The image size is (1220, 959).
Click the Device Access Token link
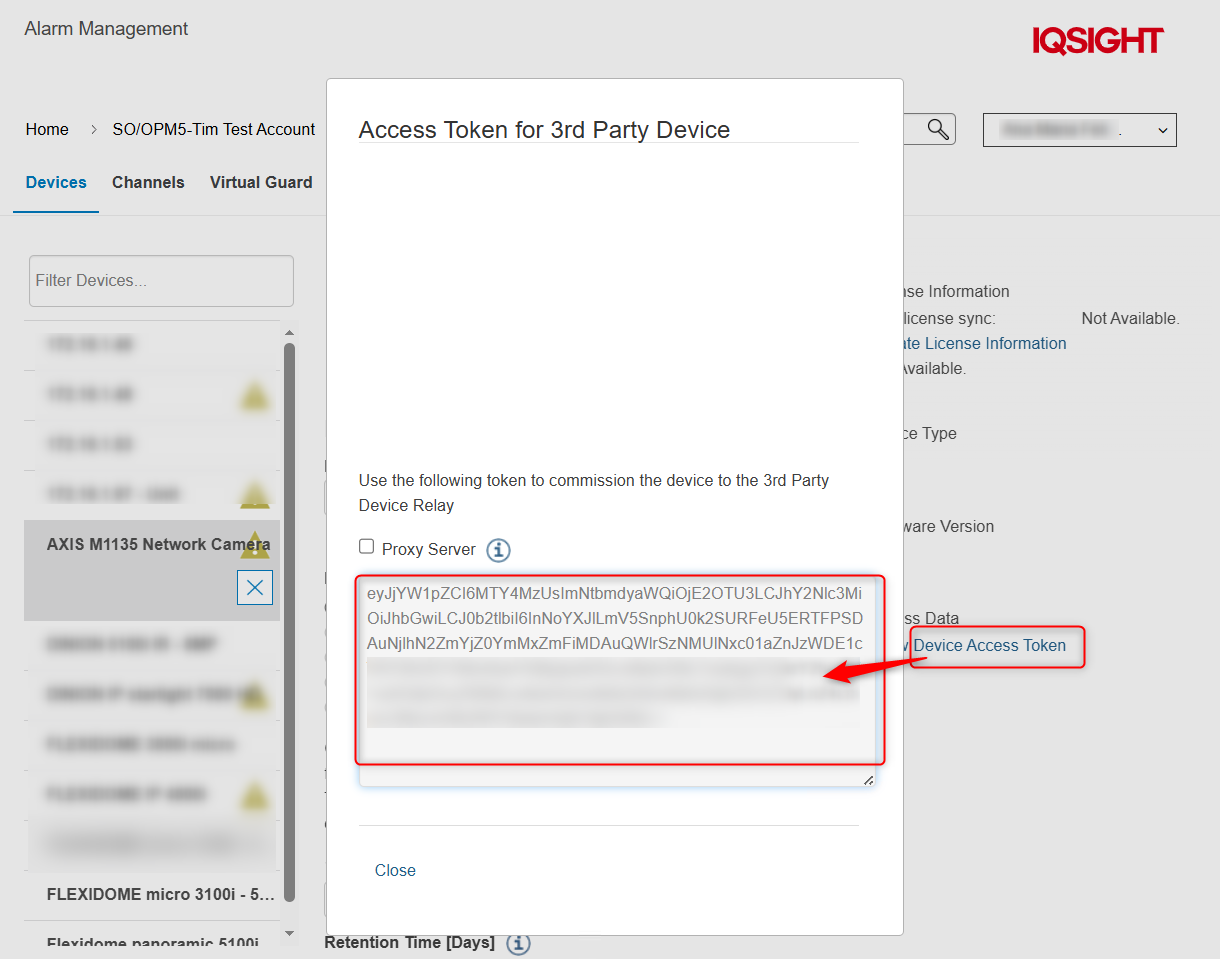click(x=990, y=646)
